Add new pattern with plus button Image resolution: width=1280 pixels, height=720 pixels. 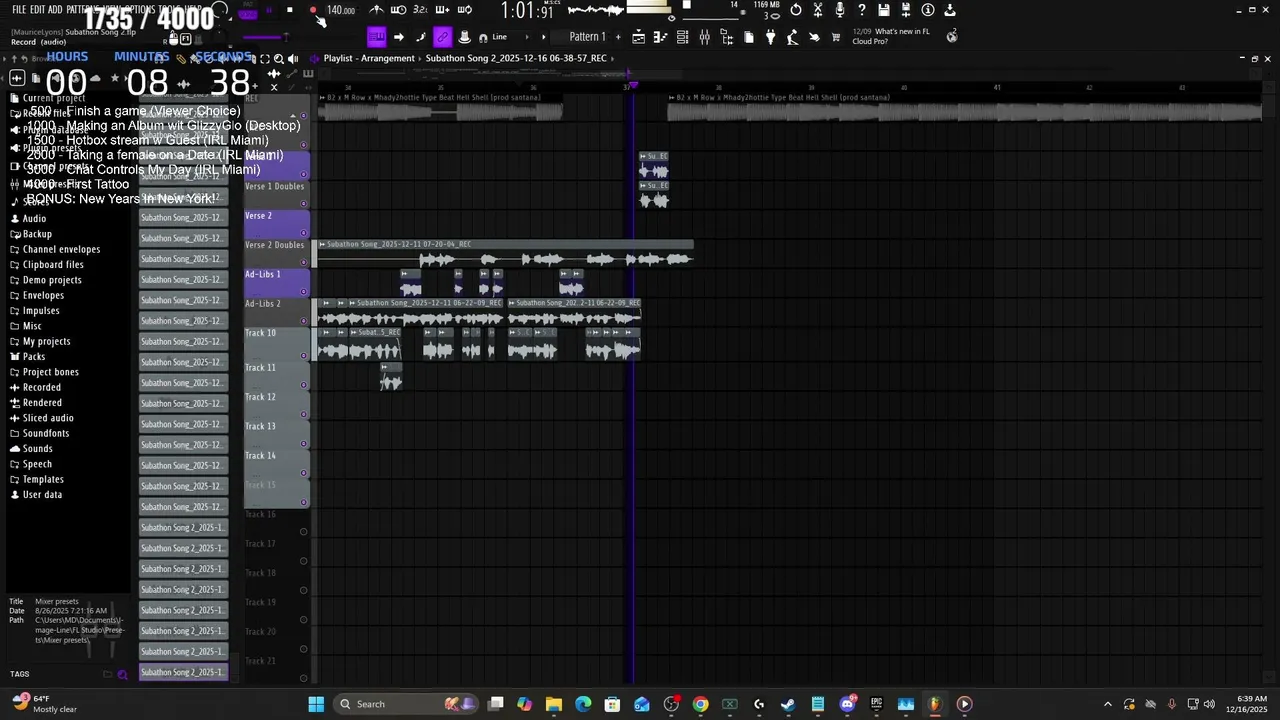[x=618, y=37]
